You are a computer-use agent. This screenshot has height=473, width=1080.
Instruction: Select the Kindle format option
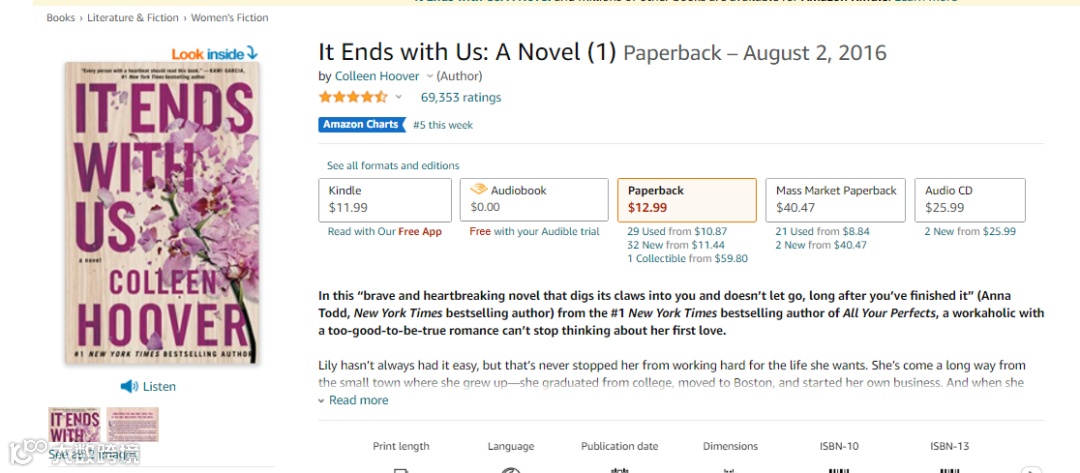385,199
